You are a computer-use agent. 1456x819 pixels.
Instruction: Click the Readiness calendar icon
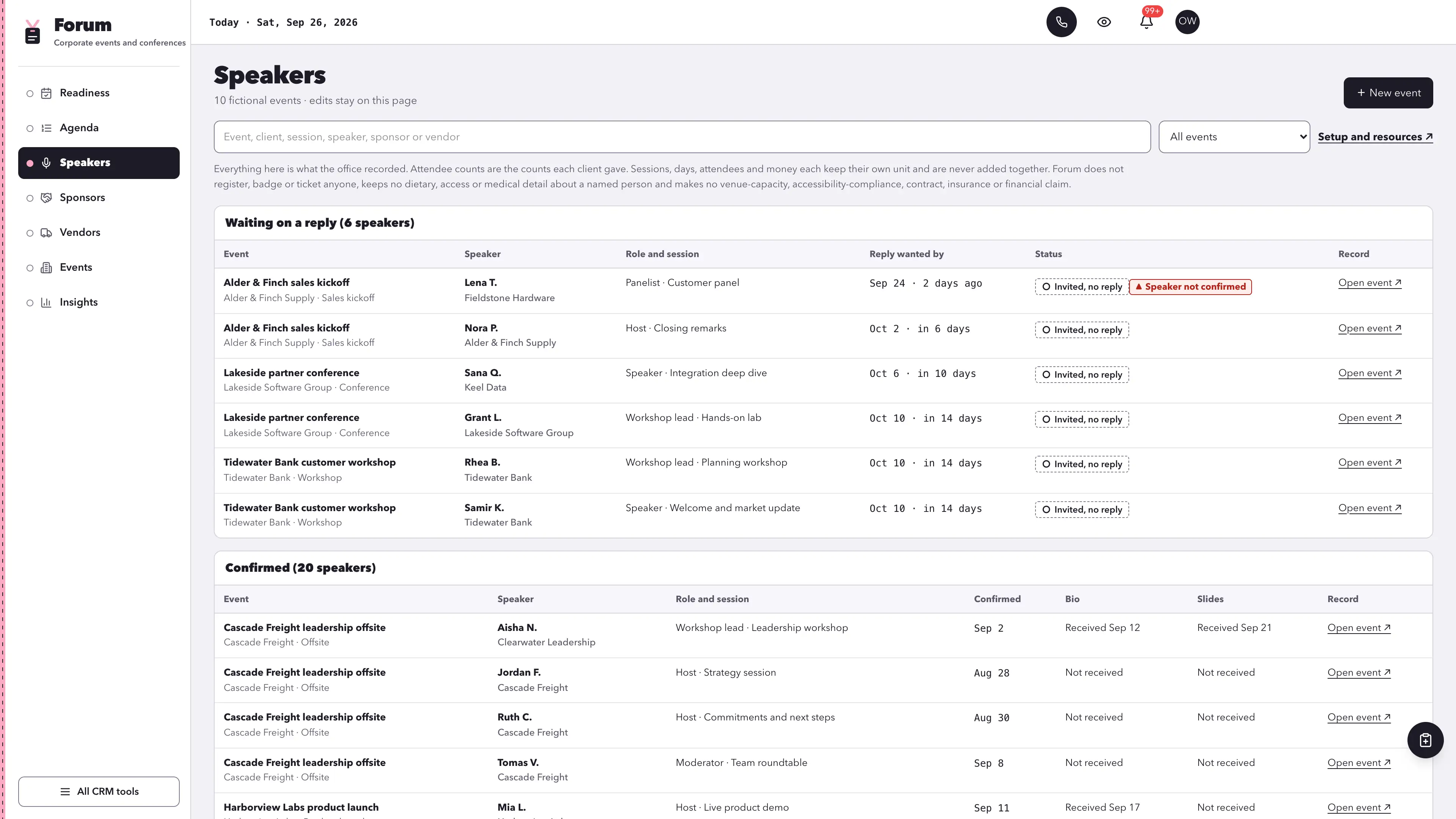tap(46, 93)
